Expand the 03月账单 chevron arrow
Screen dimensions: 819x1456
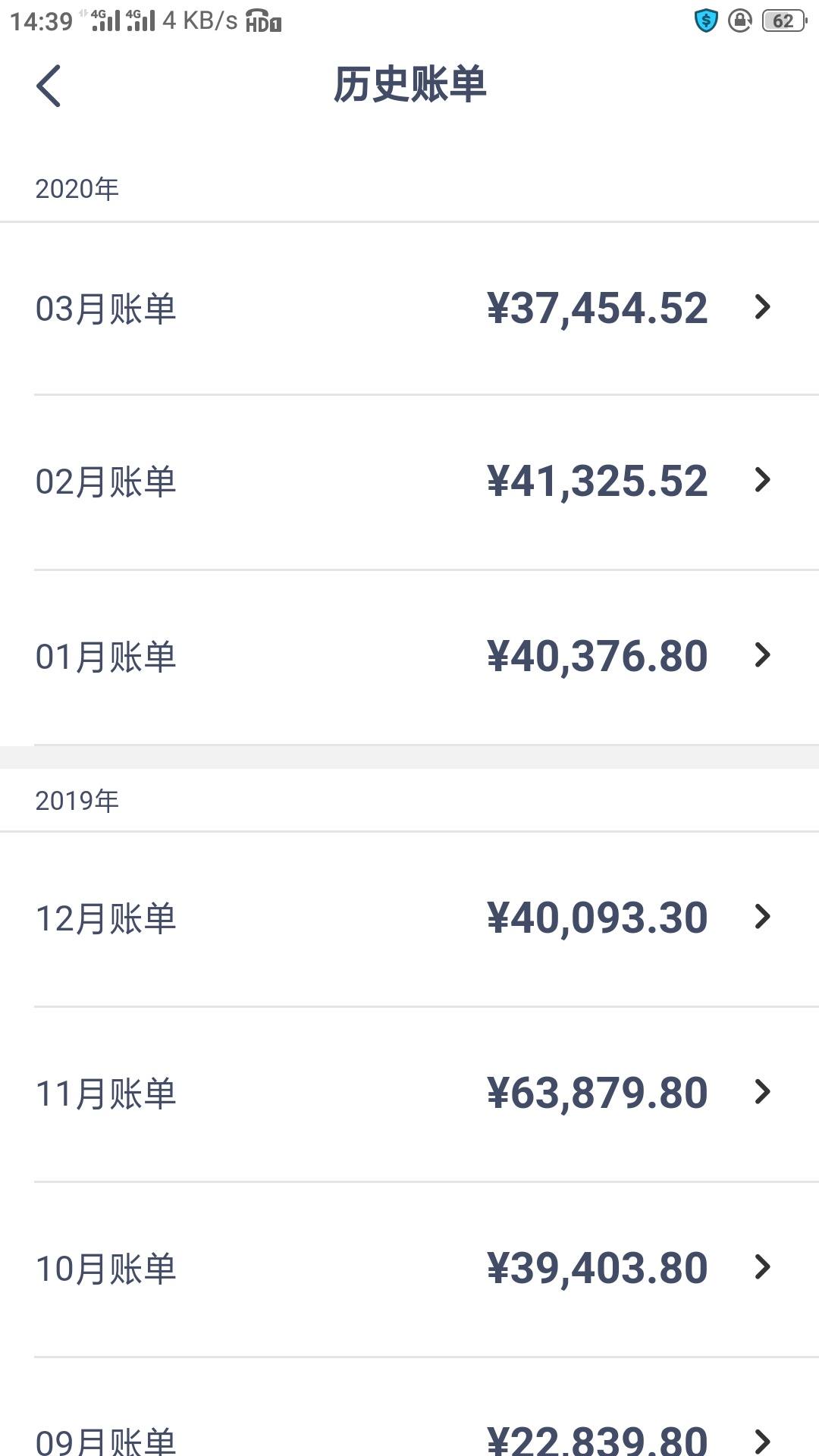click(x=763, y=307)
